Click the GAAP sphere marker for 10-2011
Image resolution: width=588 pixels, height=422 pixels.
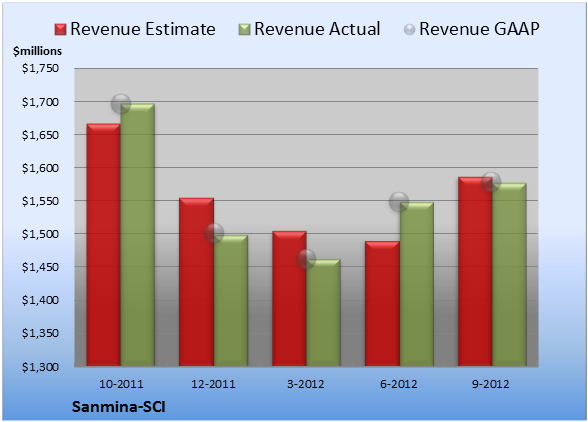click(x=121, y=104)
